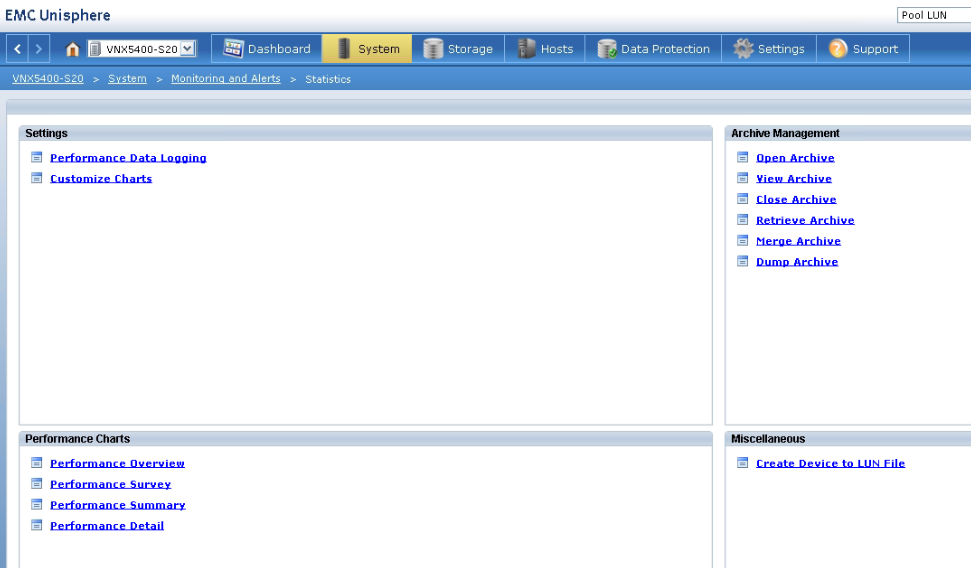Click the back navigation arrow
The height and width of the screenshot is (568, 971).
18,49
